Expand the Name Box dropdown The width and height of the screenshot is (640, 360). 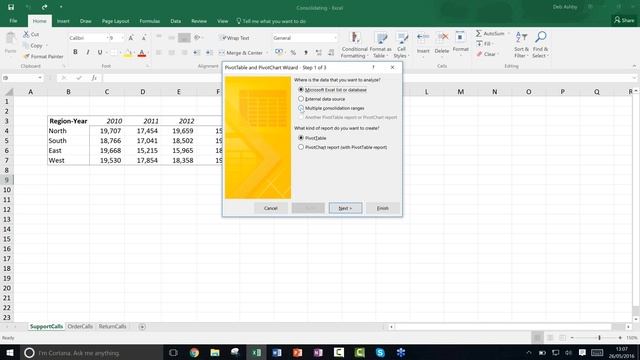click(40, 78)
